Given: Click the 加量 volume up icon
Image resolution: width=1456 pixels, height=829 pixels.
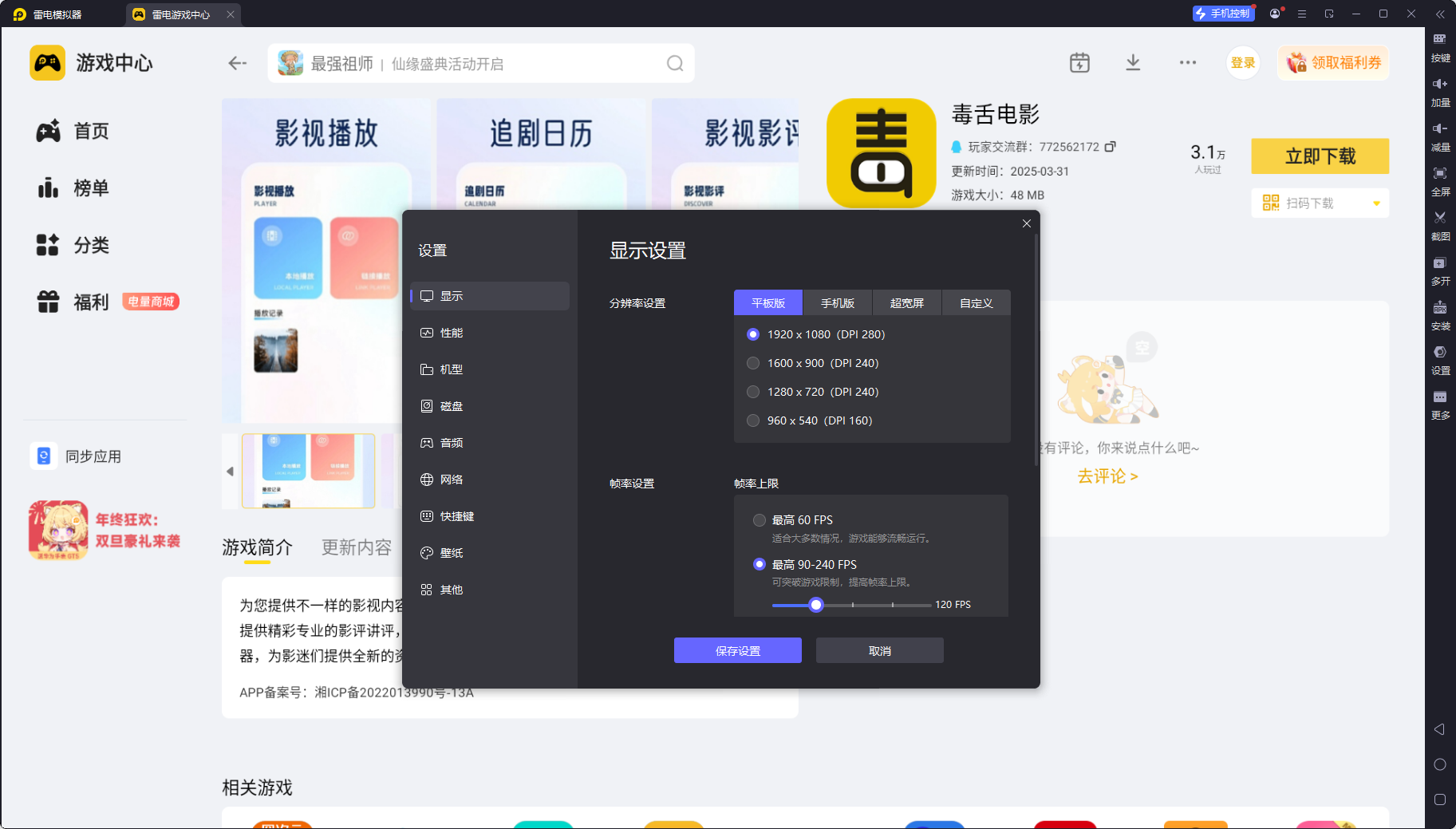Looking at the screenshot, I should coord(1440,92).
